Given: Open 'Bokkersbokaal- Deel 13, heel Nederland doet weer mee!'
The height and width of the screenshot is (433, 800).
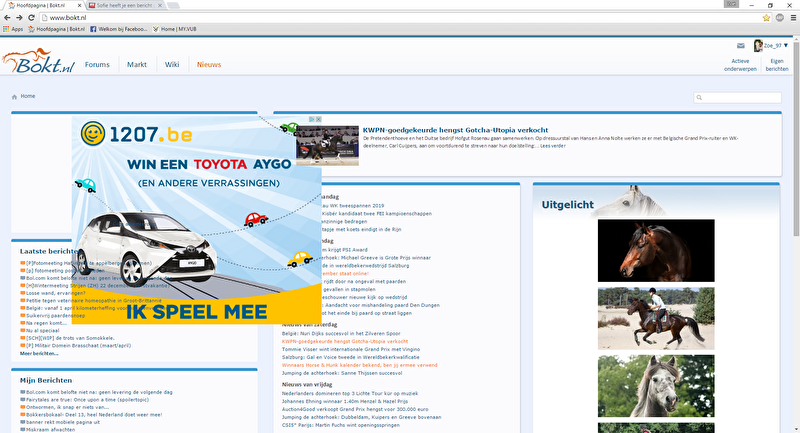Looking at the screenshot, I should [94, 415].
